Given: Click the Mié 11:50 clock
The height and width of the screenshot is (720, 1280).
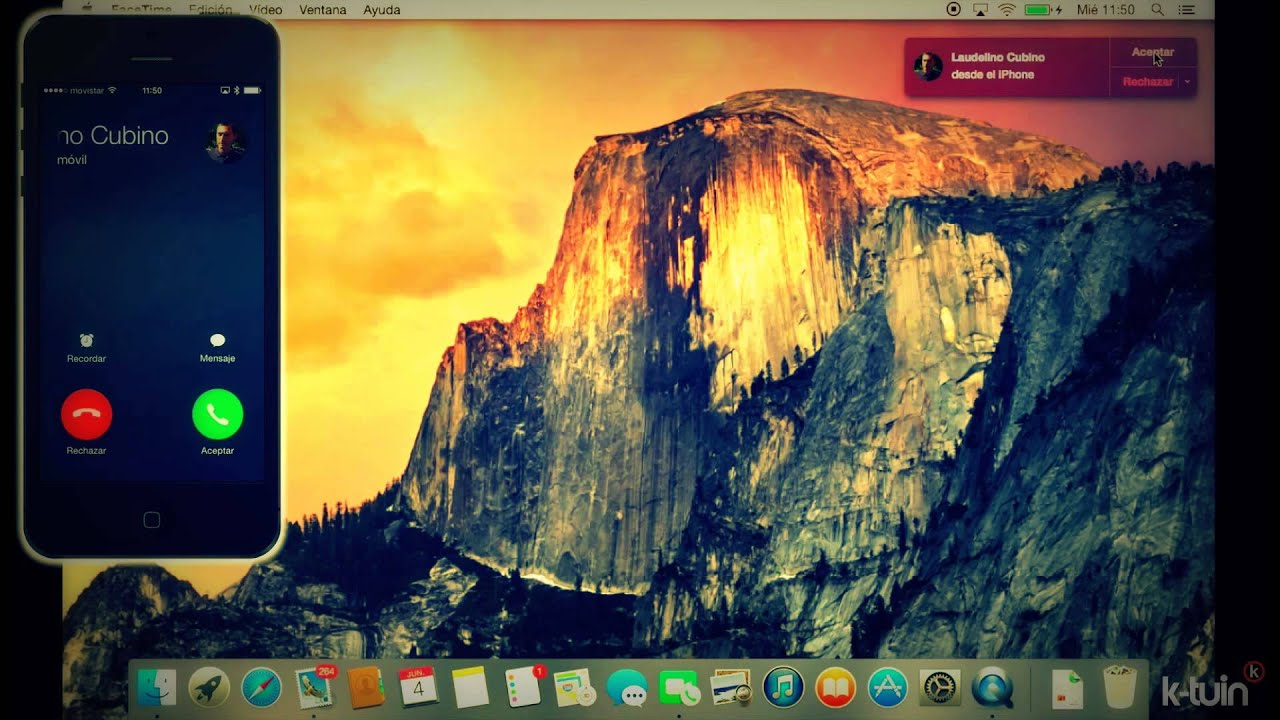Looking at the screenshot, I should click(x=1106, y=9).
